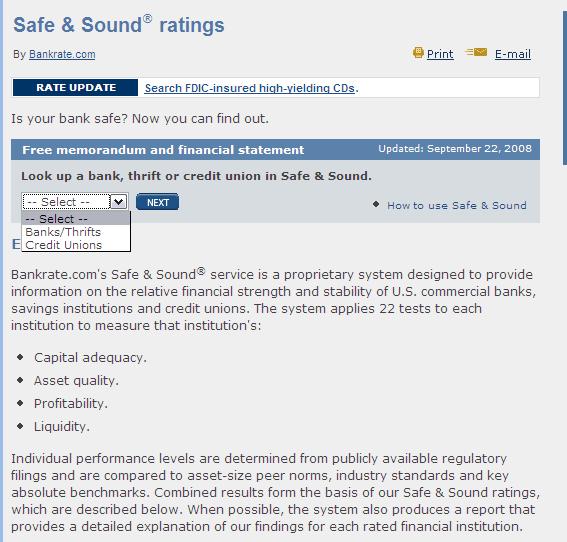Open the E-mail link

[x=513, y=54]
